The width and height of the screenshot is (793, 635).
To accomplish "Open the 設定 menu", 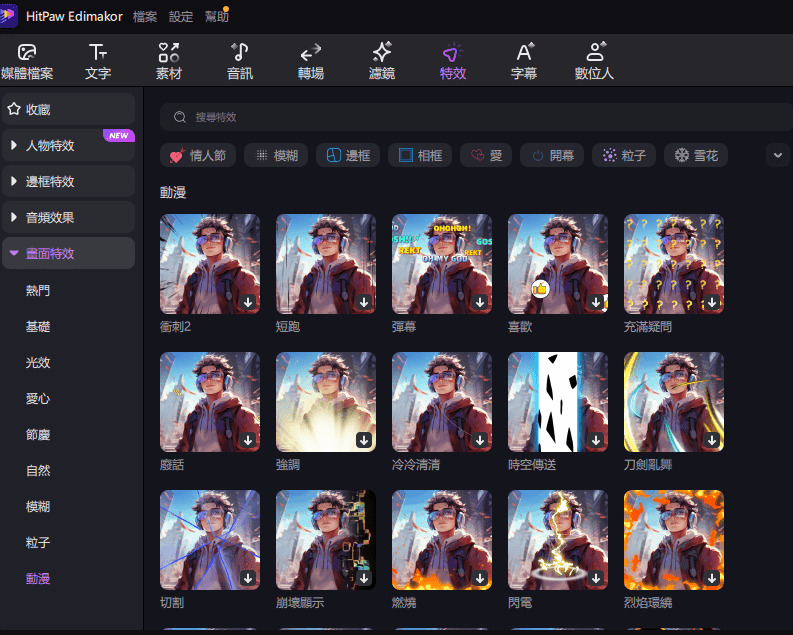I will pyautogui.click(x=181, y=17).
